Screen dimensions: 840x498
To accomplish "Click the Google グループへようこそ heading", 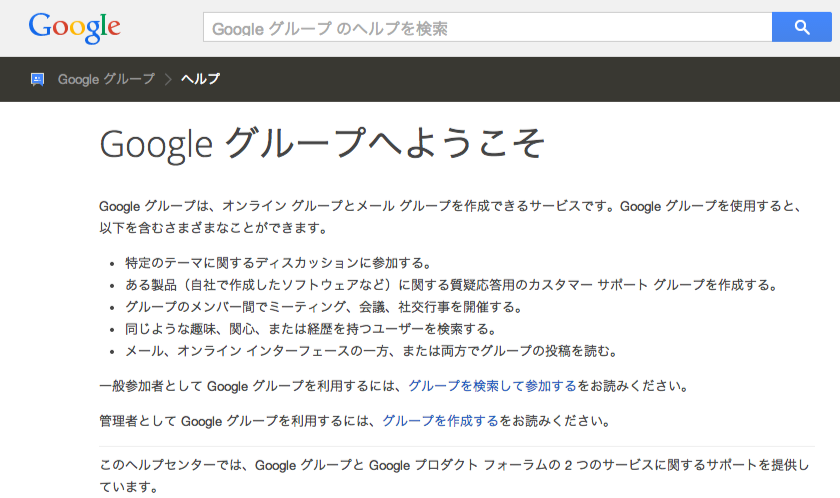I will coord(322,144).
